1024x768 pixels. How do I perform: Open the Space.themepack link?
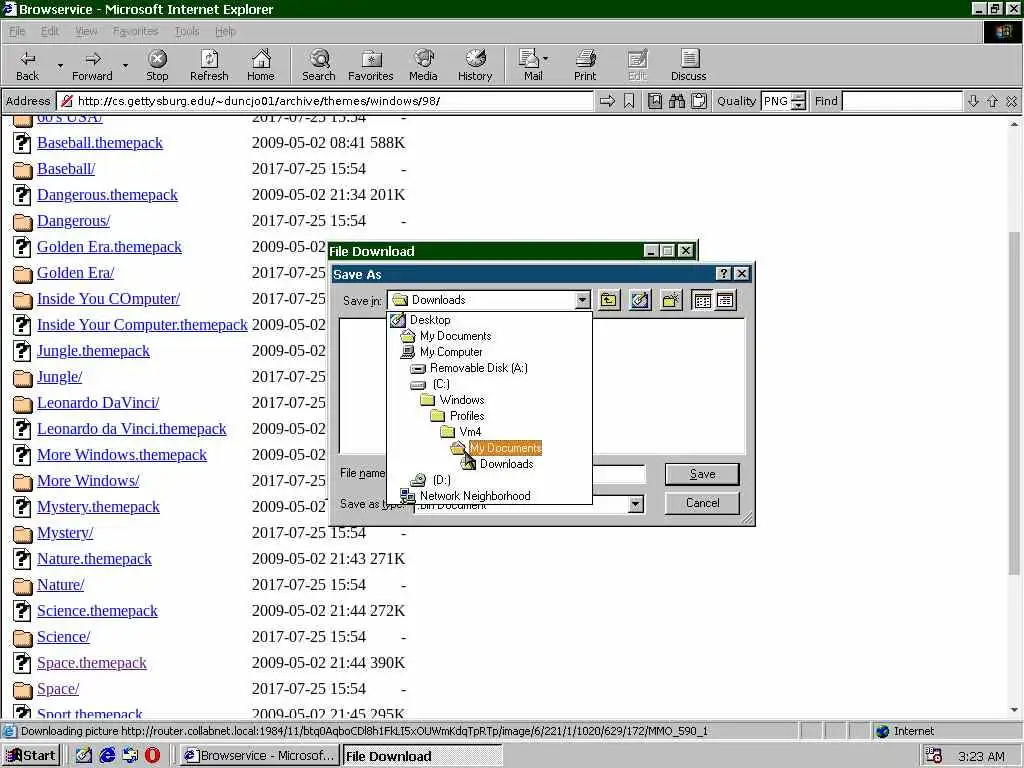(x=91, y=663)
